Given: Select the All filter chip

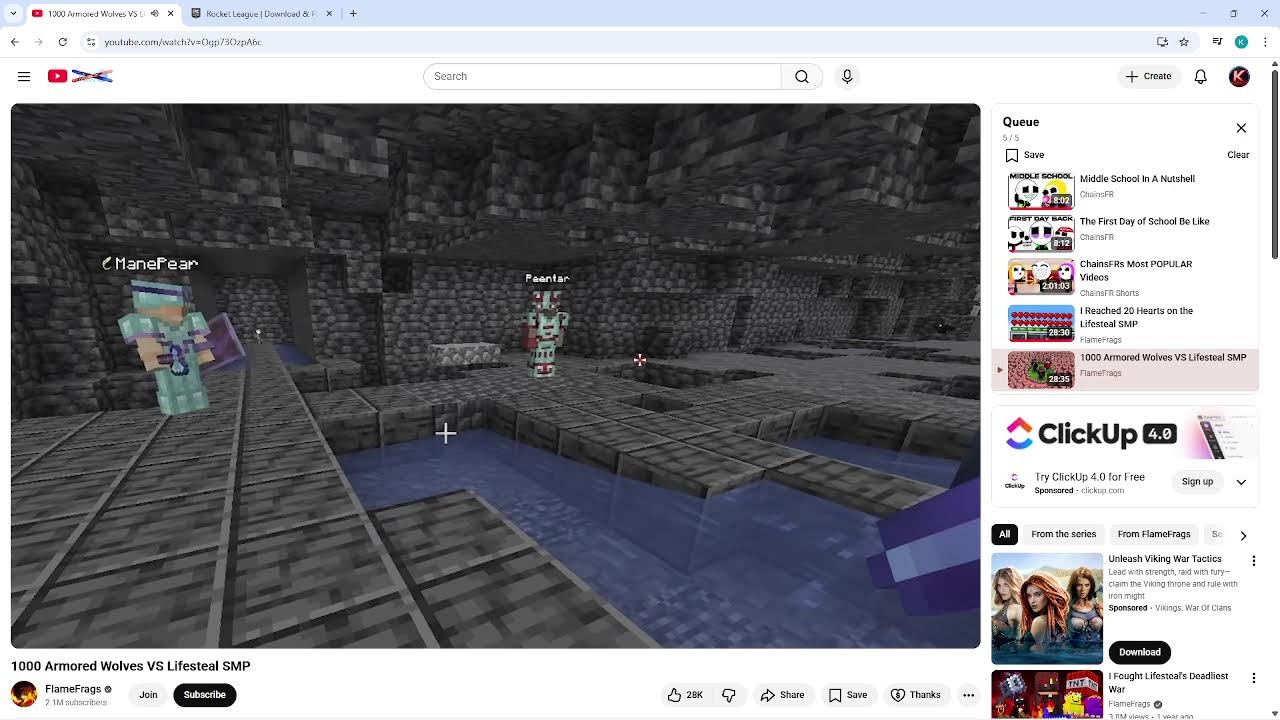Looking at the screenshot, I should click(x=1004, y=534).
